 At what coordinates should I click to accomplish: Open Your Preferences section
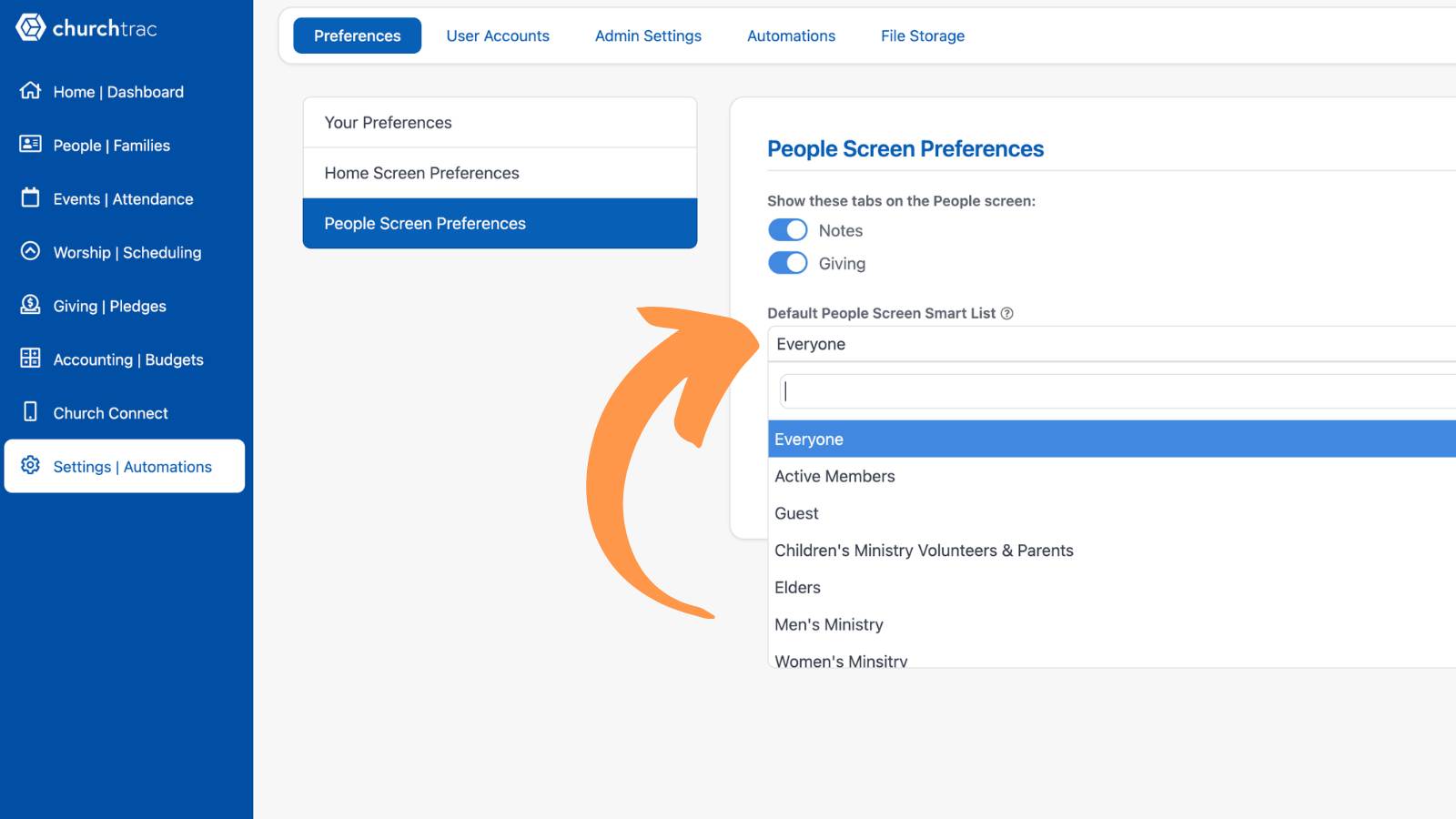pyautogui.click(x=500, y=122)
